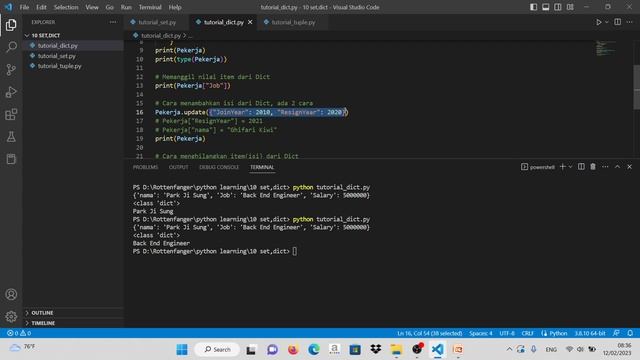Click the taskbar Search box

coord(217,349)
